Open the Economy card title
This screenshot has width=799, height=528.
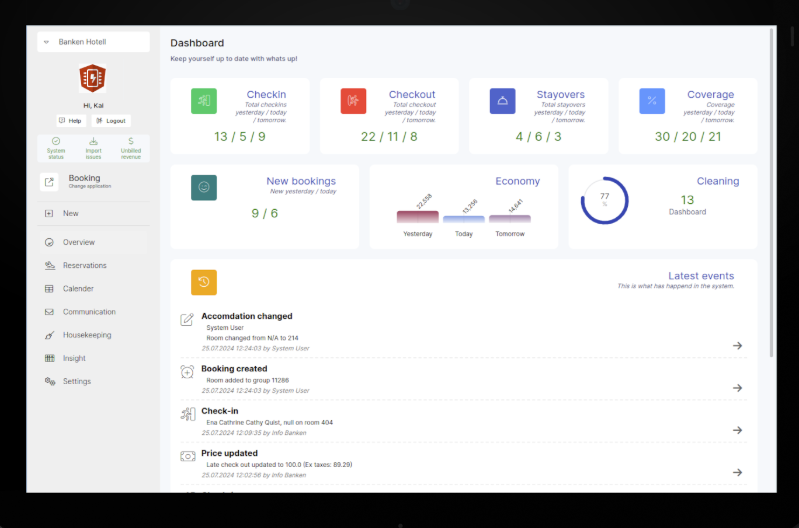coord(517,181)
